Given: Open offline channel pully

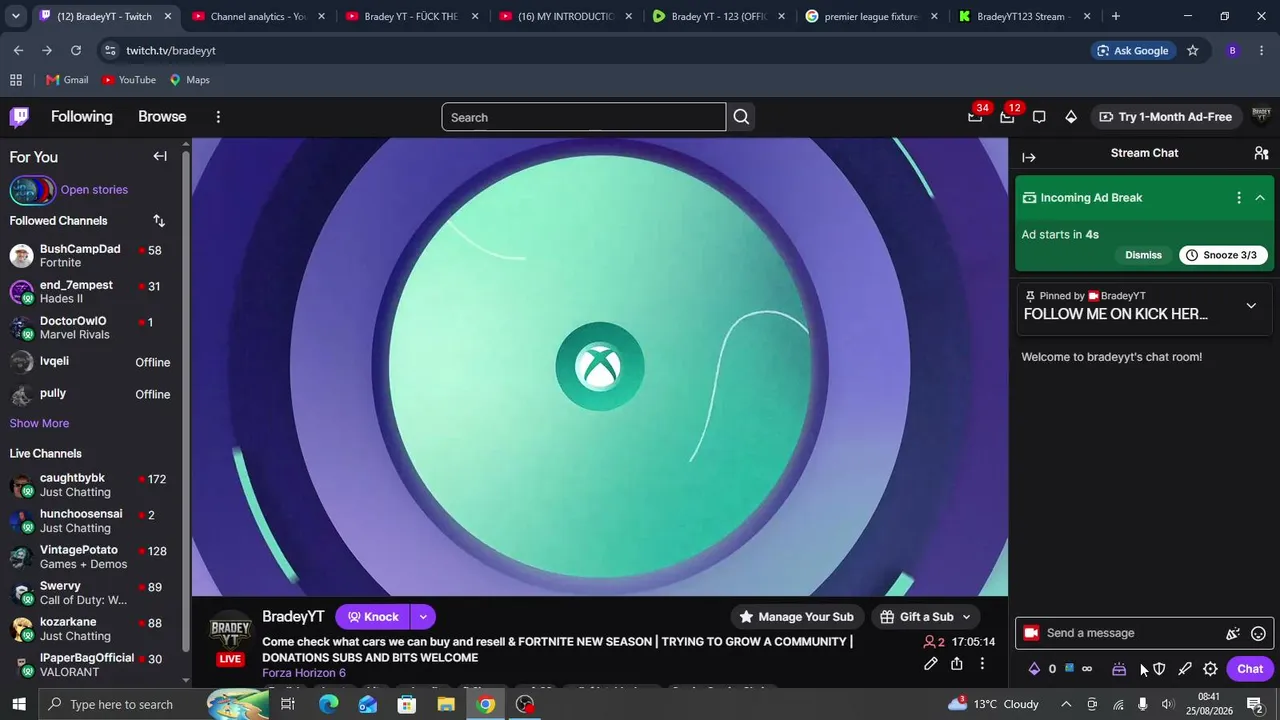Looking at the screenshot, I should (x=90, y=394).
